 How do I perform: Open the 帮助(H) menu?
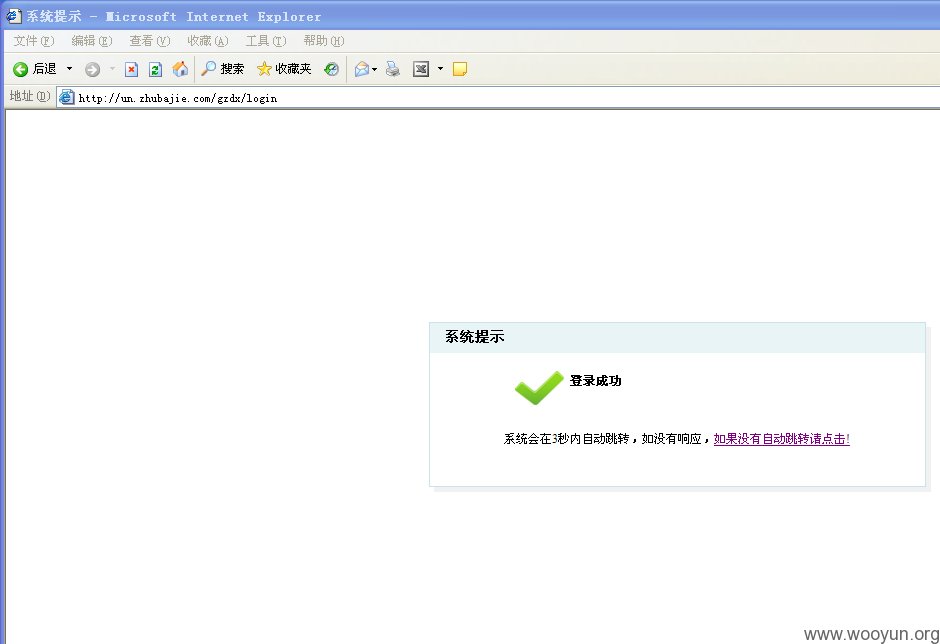pos(324,41)
